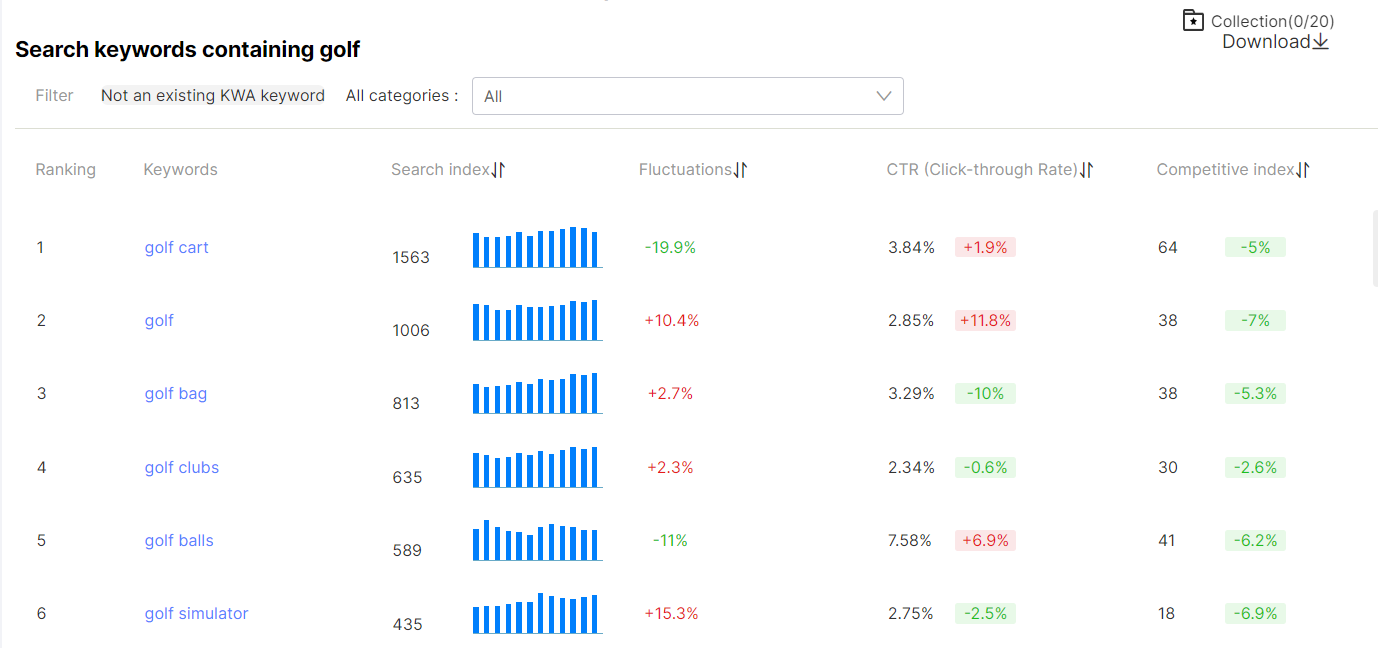Click the golf balls search trend chart
Viewport: 1378px width, 648px height.
tap(537, 541)
